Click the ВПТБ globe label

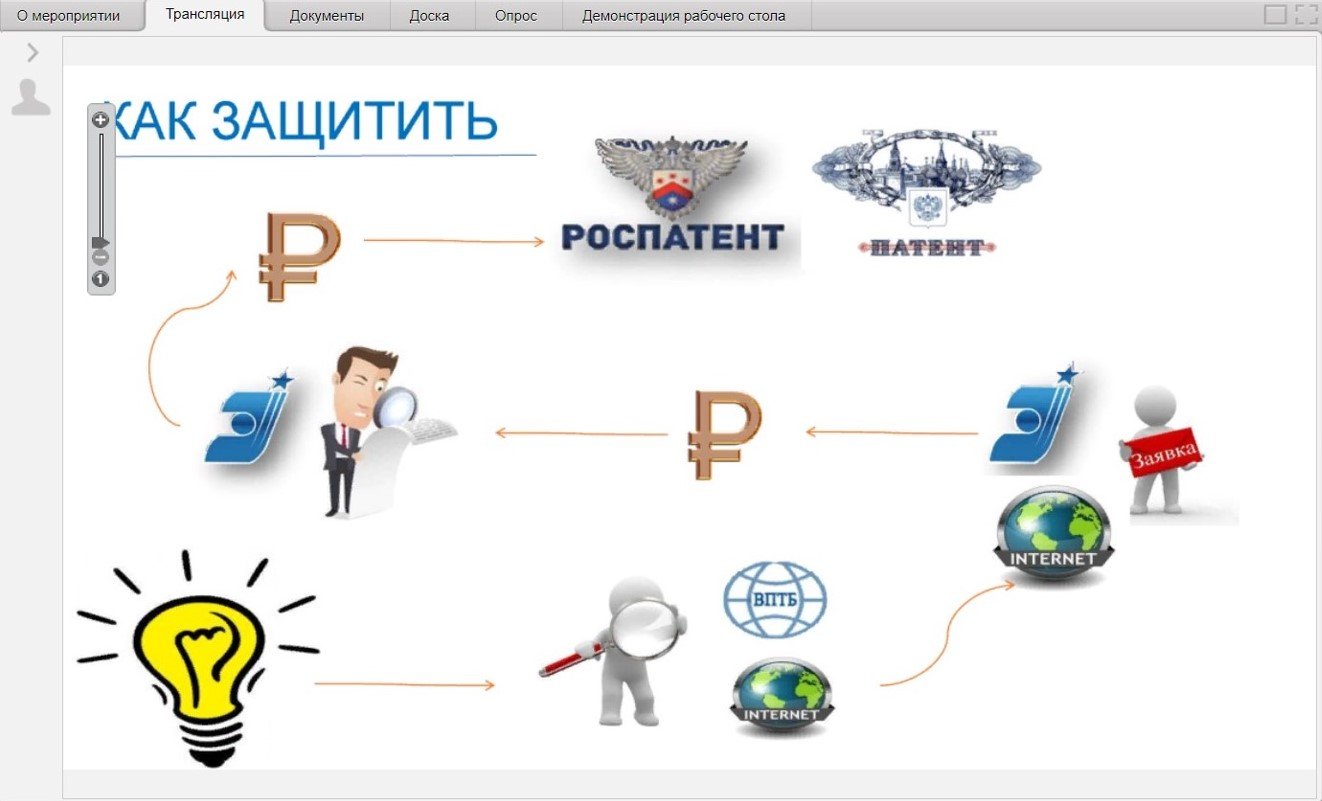(x=775, y=600)
